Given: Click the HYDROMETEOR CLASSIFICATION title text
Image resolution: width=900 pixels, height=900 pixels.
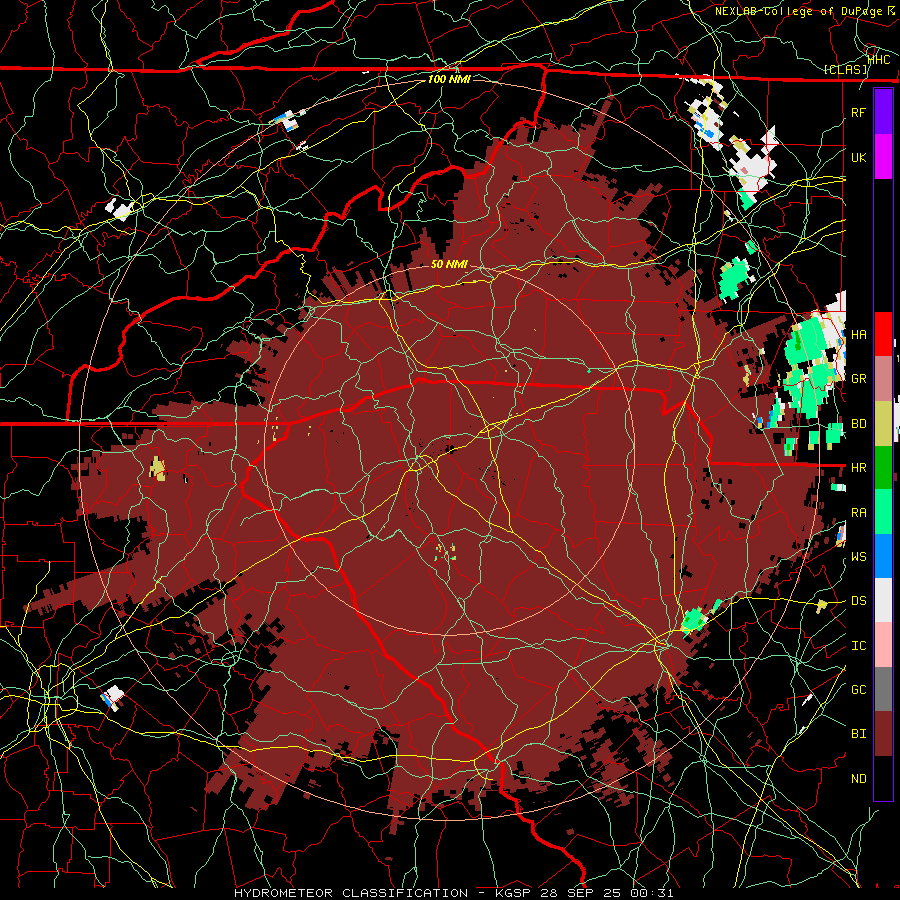Looking at the screenshot, I should pyautogui.click(x=351, y=893).
